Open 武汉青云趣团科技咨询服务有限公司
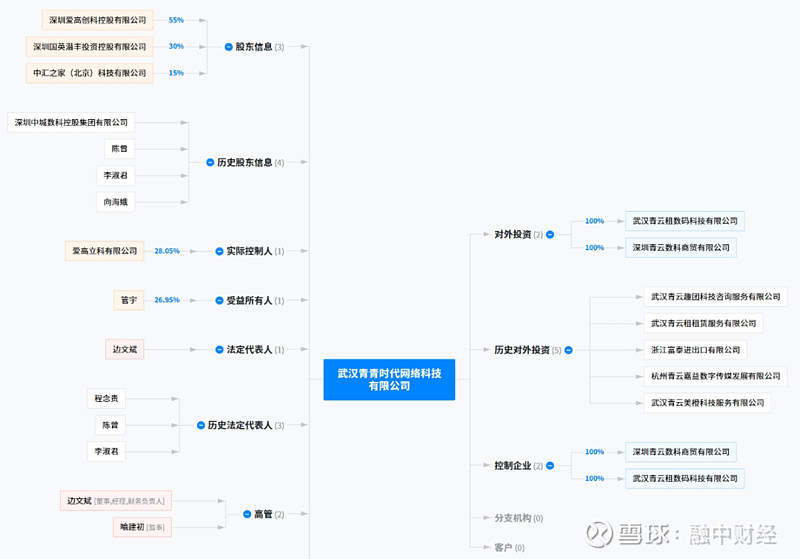This screenshot has width=800, height=559. [x=715, y=296]
